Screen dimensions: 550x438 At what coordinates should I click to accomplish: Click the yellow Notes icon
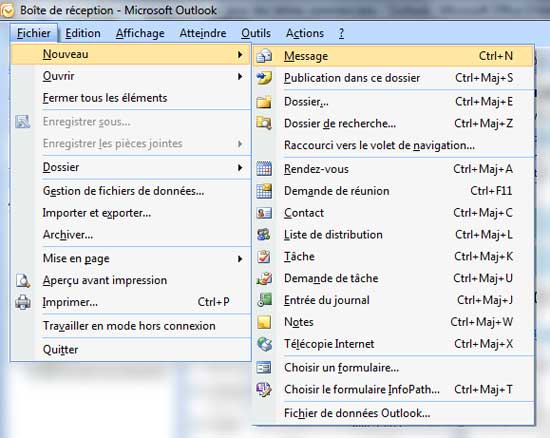click(x=264, y=322)
